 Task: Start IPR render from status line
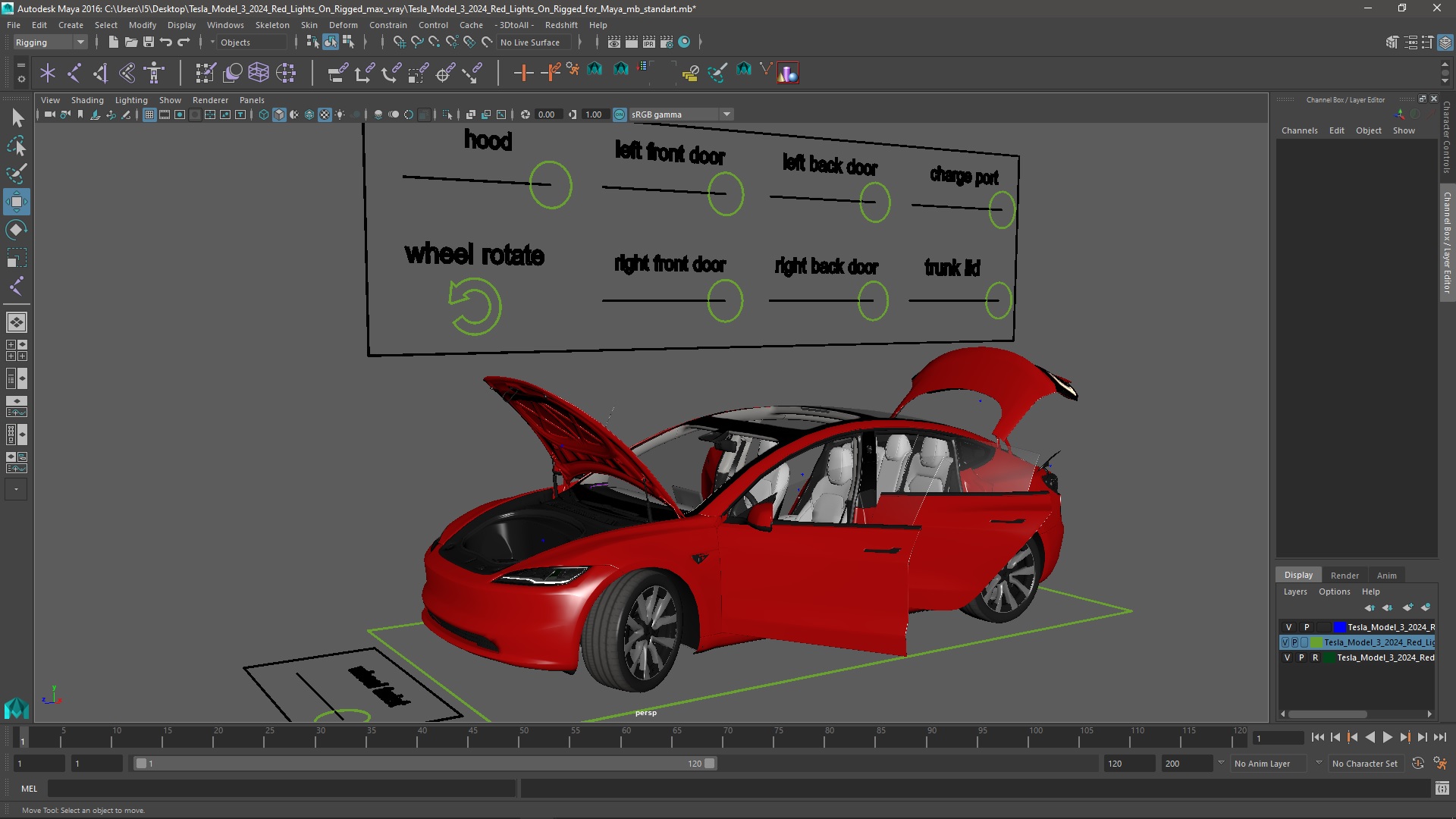[649, 42]
